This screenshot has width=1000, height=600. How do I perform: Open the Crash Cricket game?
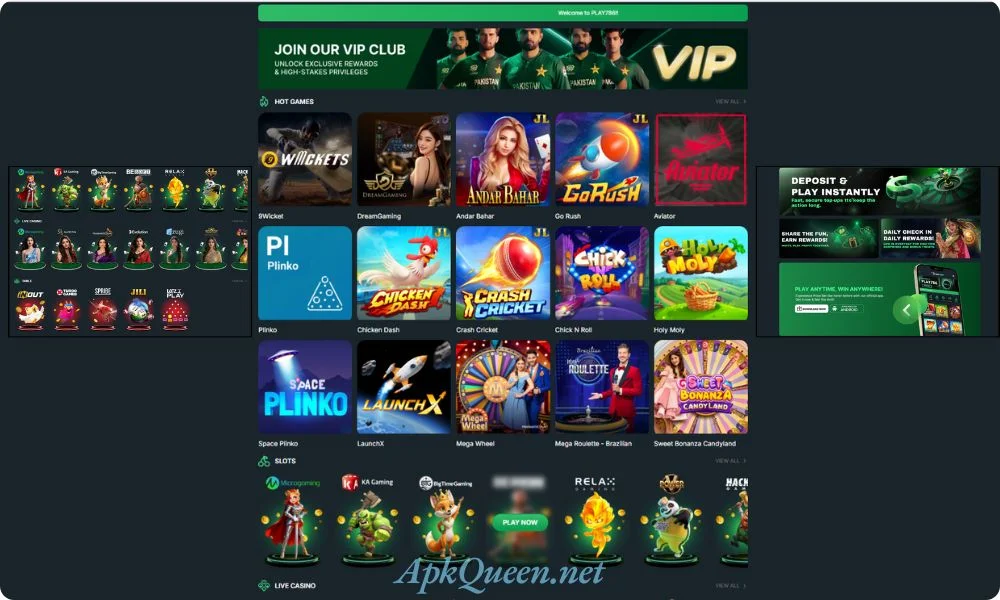tap(503, 273)
